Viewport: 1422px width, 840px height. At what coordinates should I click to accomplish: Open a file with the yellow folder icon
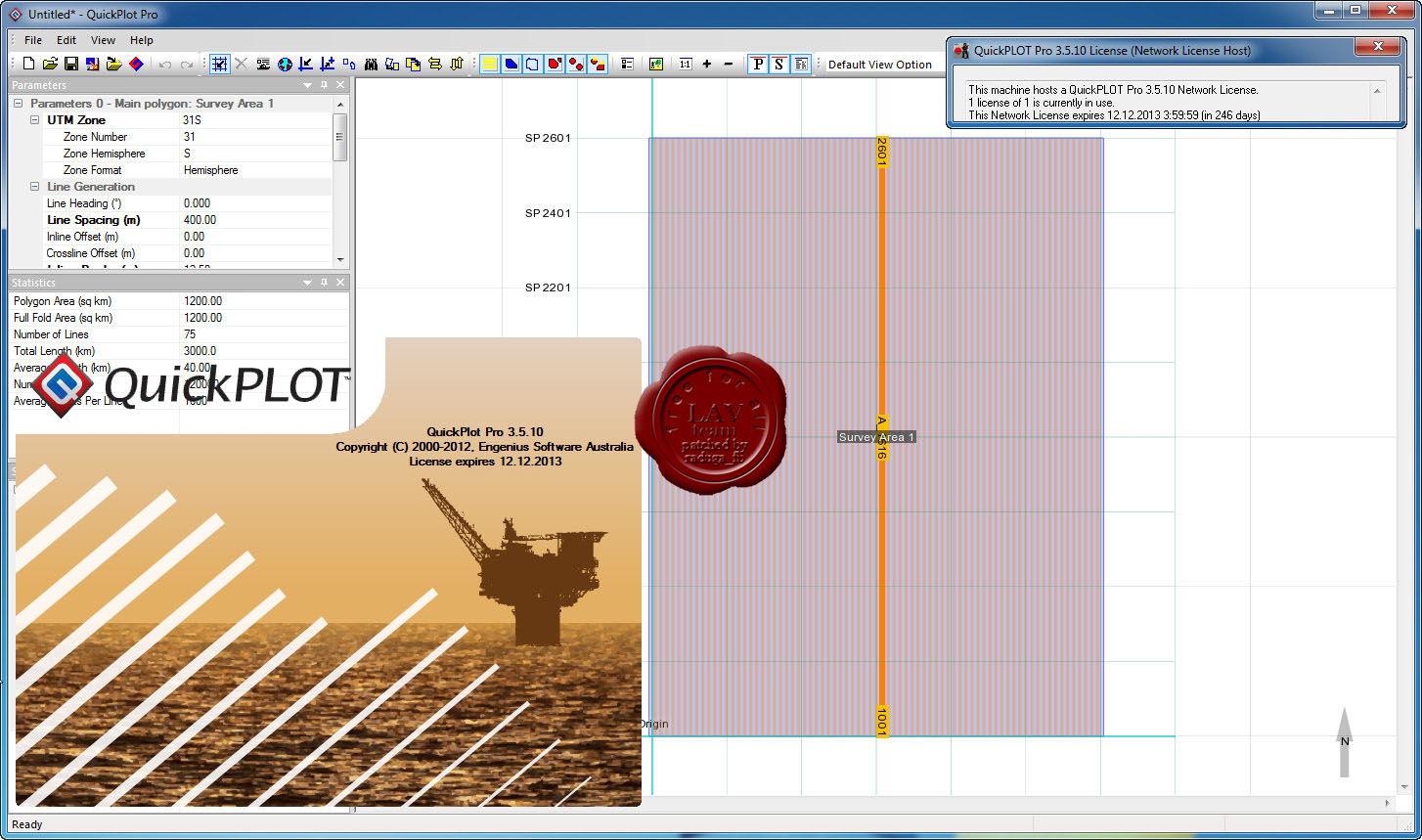[50, 64]
